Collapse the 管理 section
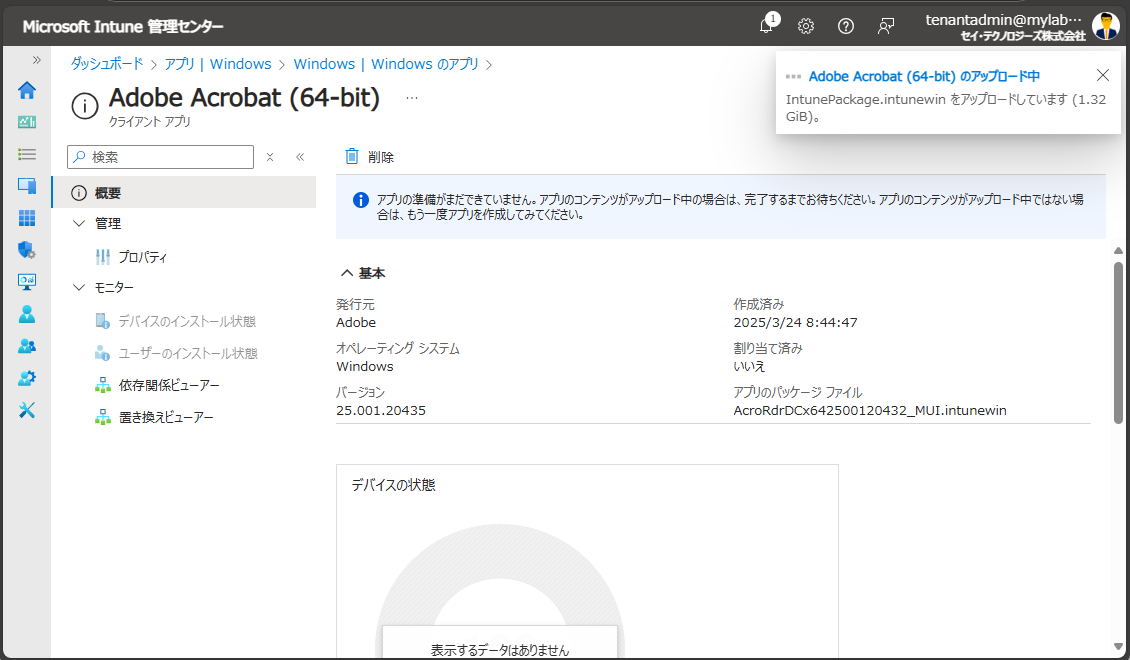Screen dimensions: 1130x660 [79, 223]
